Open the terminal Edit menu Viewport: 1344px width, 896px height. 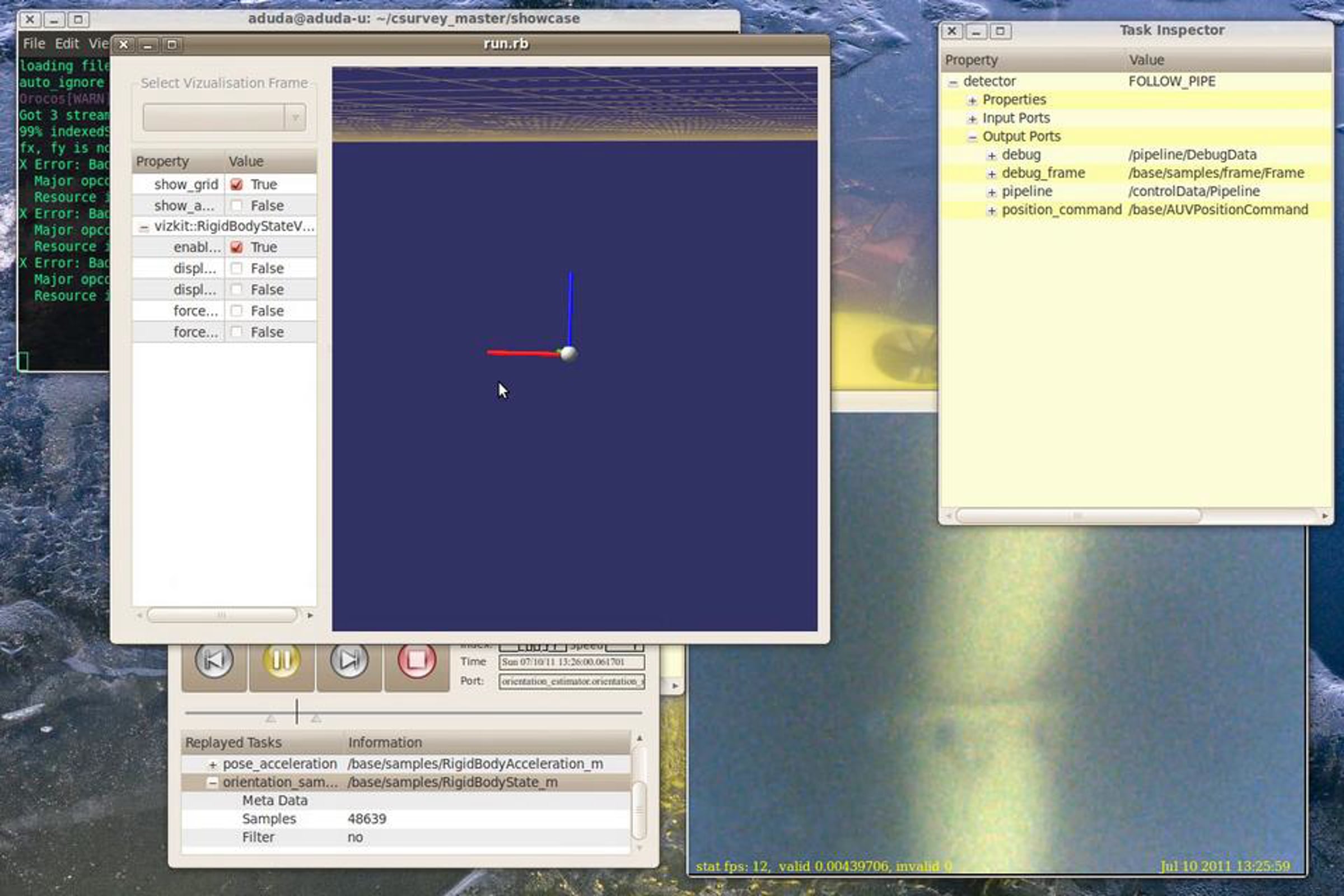point(66,44)
